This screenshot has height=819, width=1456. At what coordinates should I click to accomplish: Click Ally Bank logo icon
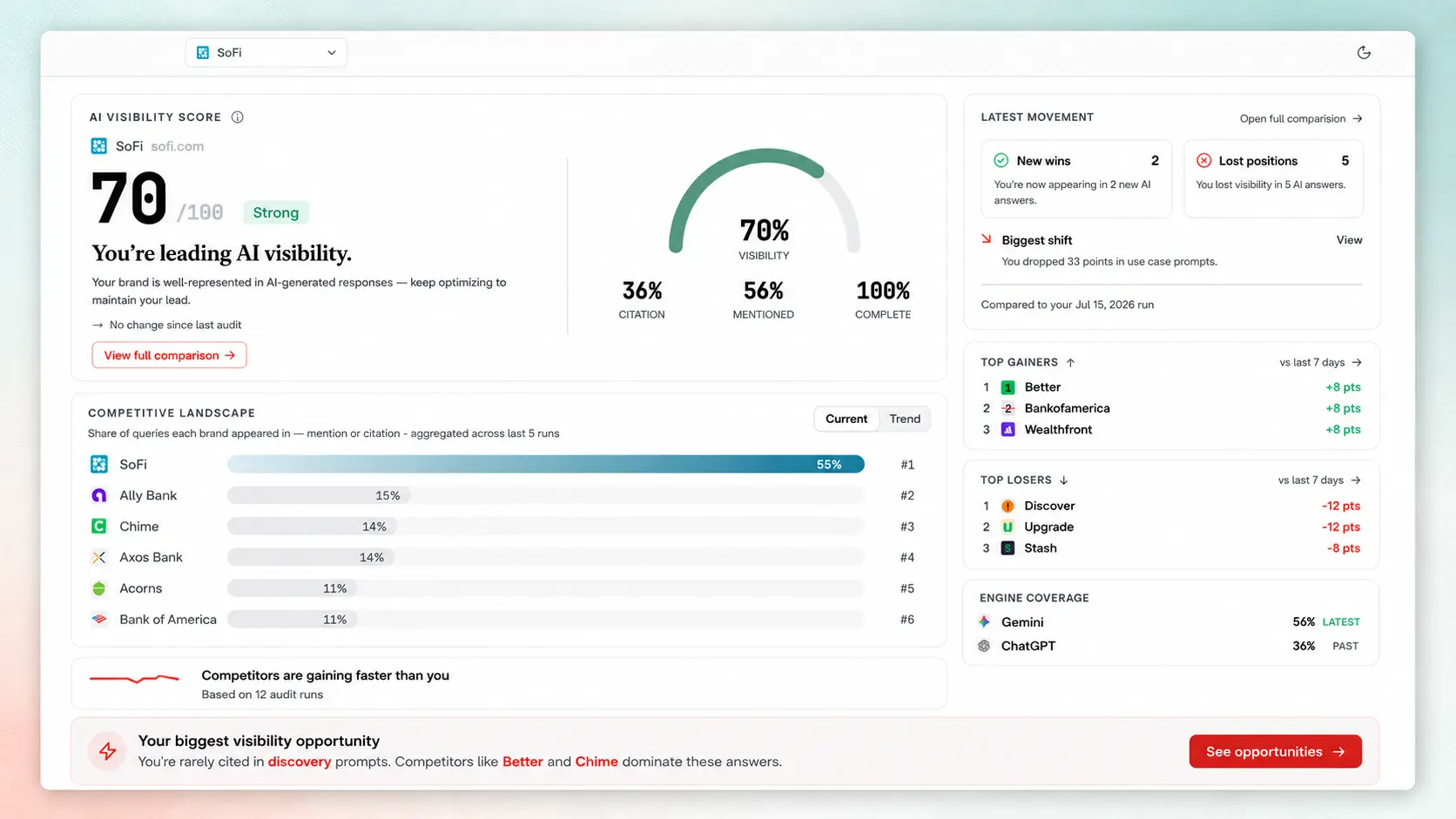(99, 495)
